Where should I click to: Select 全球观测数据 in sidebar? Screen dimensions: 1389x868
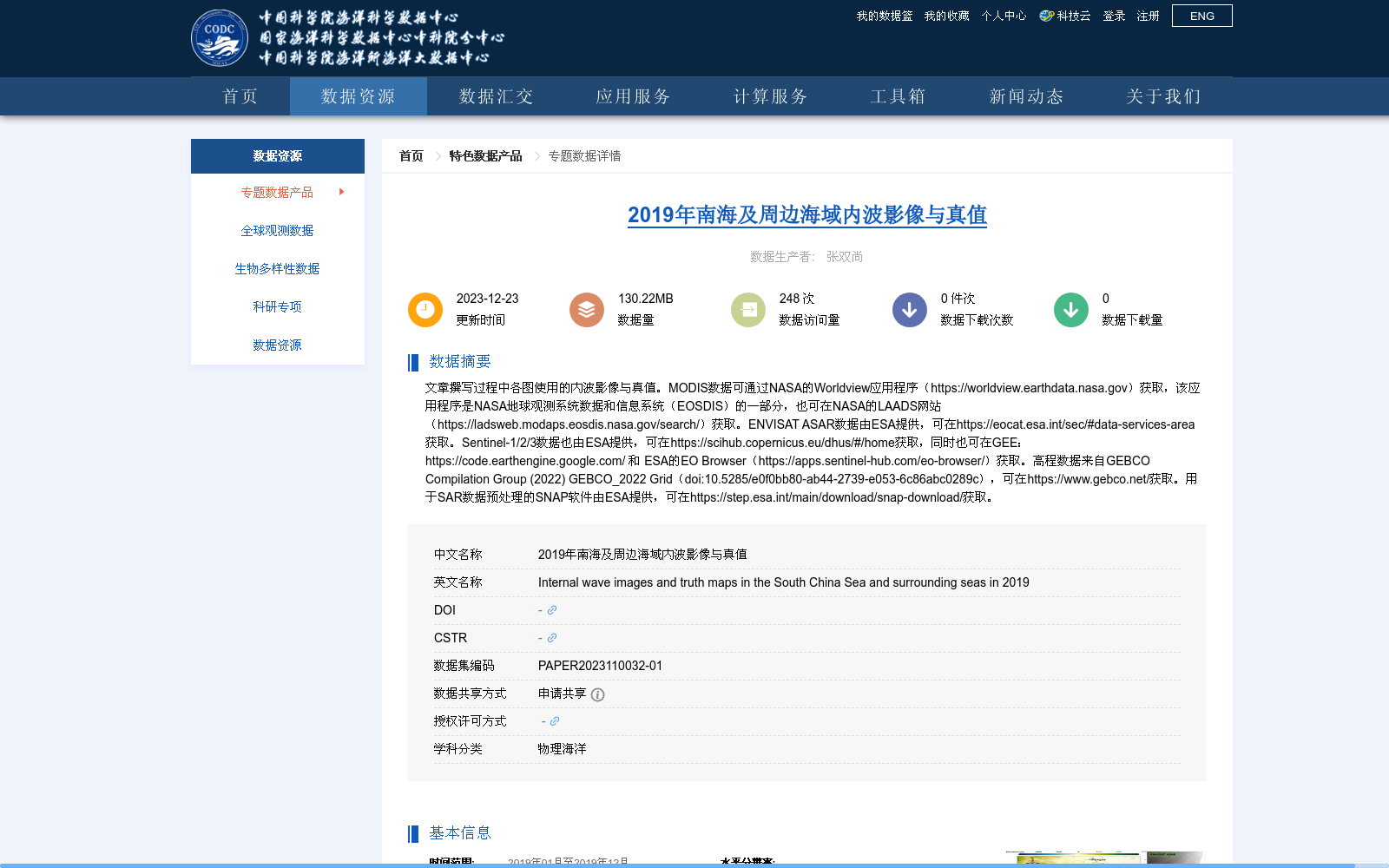(x=277, y=230)
